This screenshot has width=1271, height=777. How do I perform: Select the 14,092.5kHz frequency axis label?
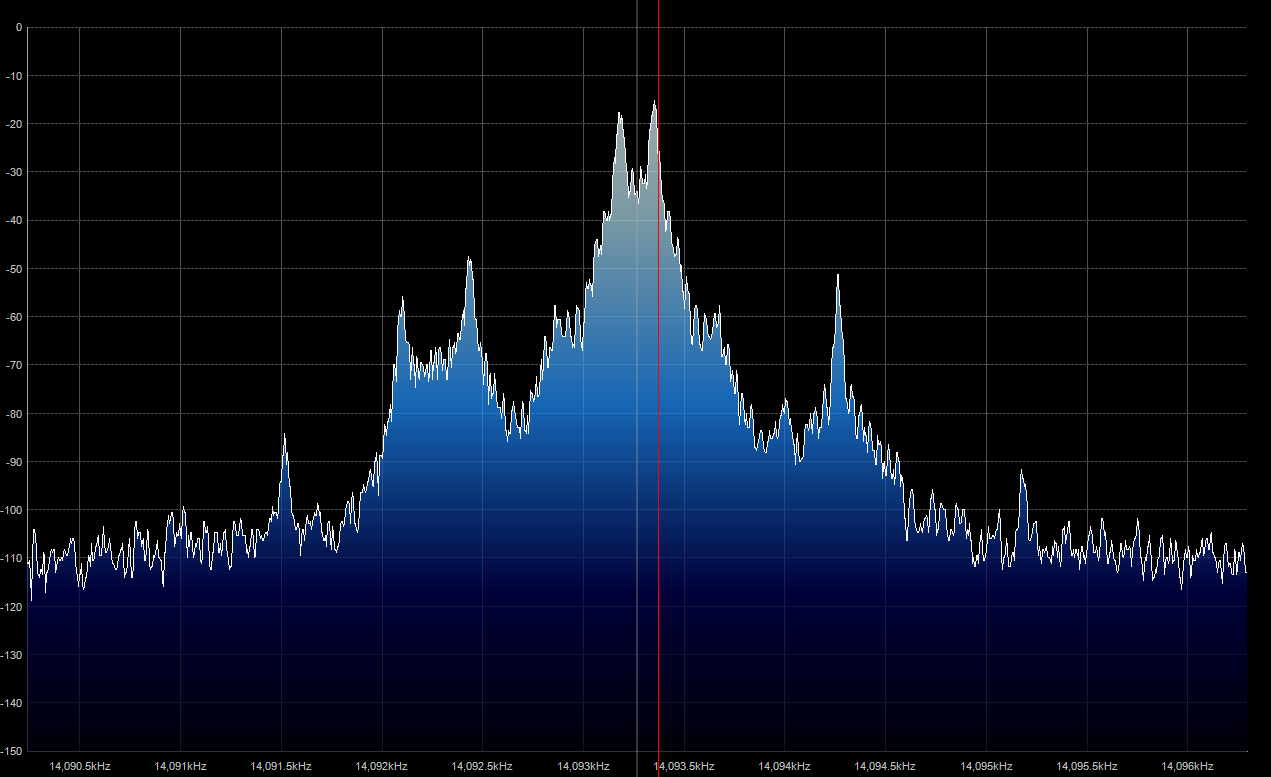point(482,766)
